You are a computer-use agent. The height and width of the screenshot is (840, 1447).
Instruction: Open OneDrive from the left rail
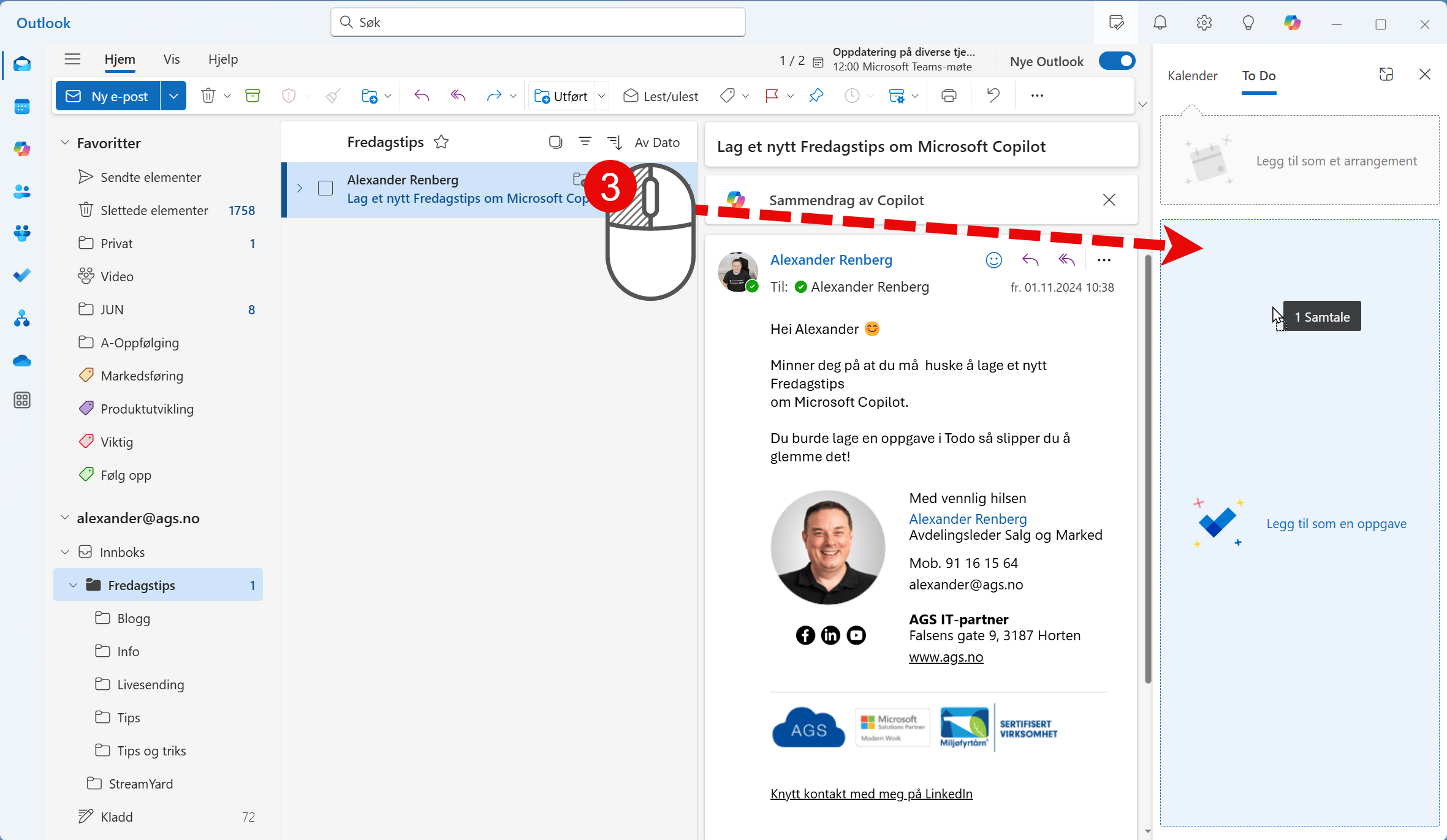[x=22, y=360]
